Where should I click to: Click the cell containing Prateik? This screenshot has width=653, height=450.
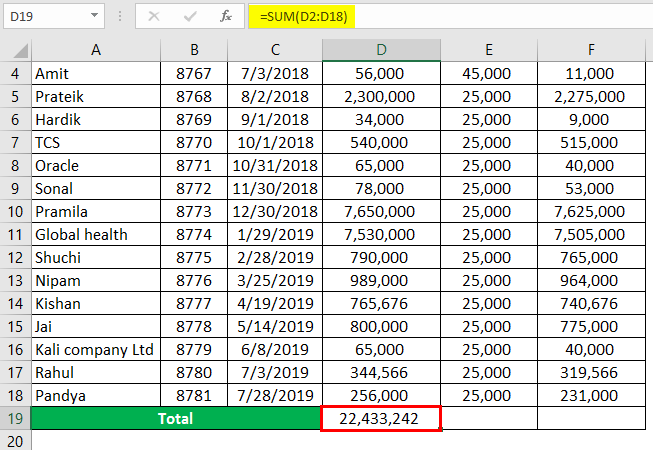(x=96, y=97)
